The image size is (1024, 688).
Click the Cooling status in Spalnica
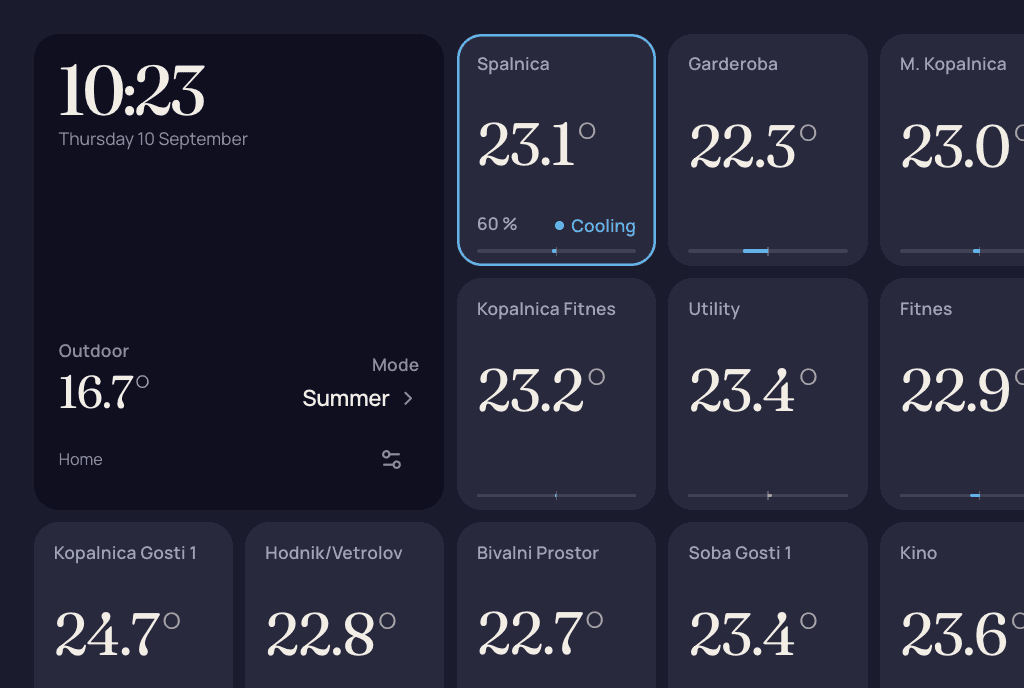[x=595, y=226]
